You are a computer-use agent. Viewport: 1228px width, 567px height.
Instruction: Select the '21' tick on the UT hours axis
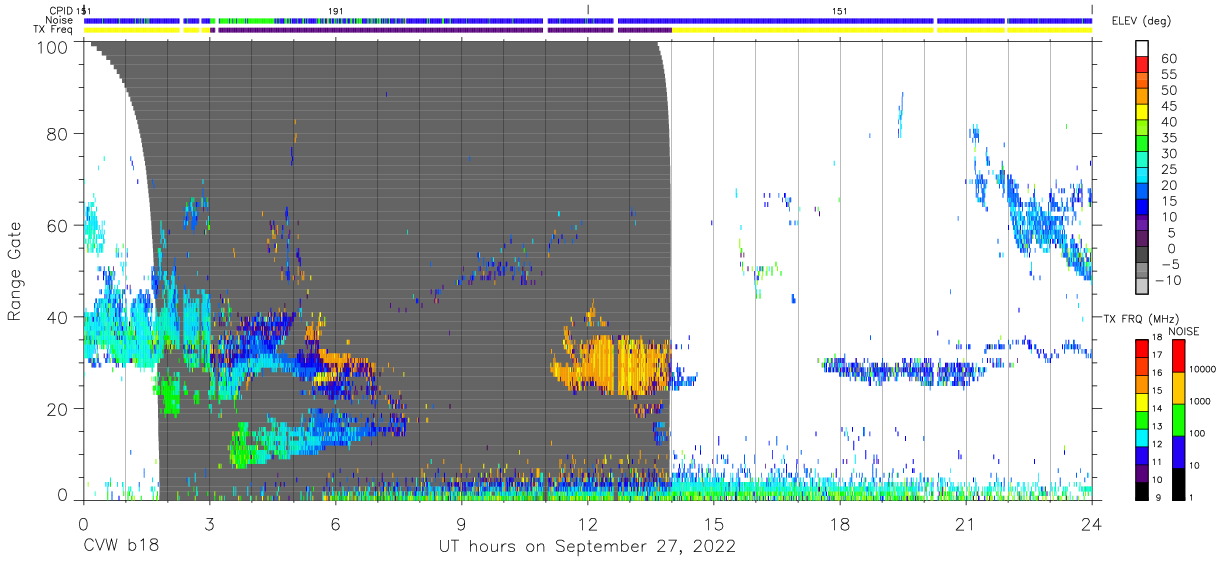965,523
